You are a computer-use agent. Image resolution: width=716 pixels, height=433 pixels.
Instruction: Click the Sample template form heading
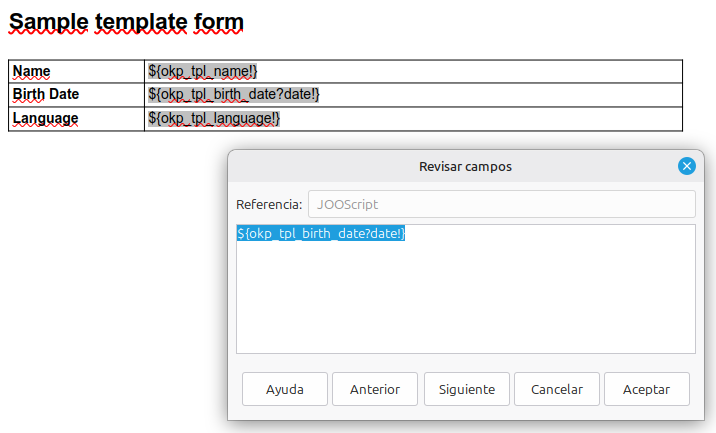pyautogui.click(x=126, y=22)
